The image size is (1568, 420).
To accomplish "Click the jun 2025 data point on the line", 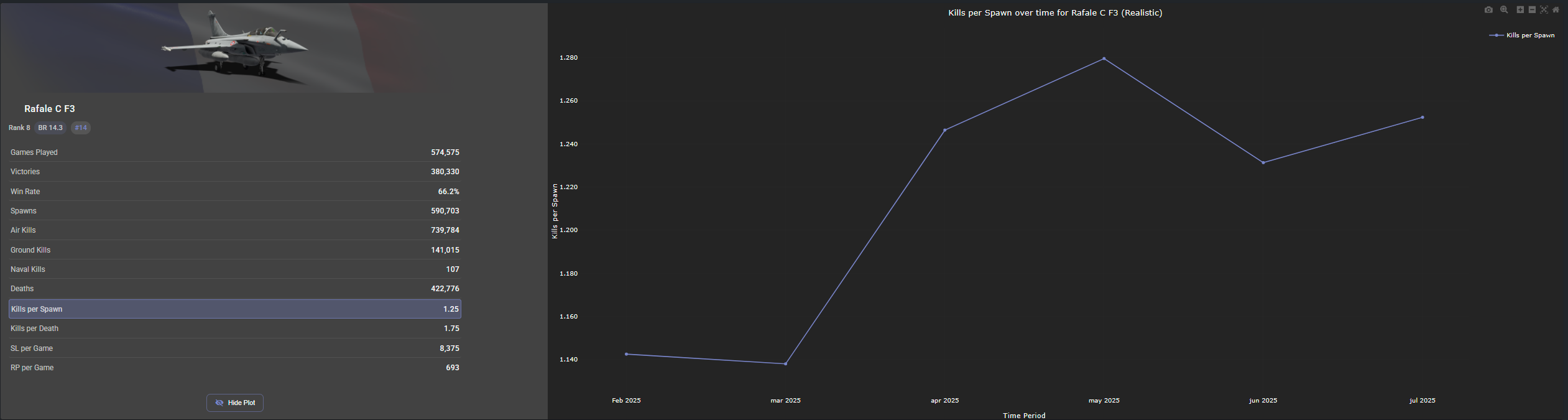I will click(1263, 163).
